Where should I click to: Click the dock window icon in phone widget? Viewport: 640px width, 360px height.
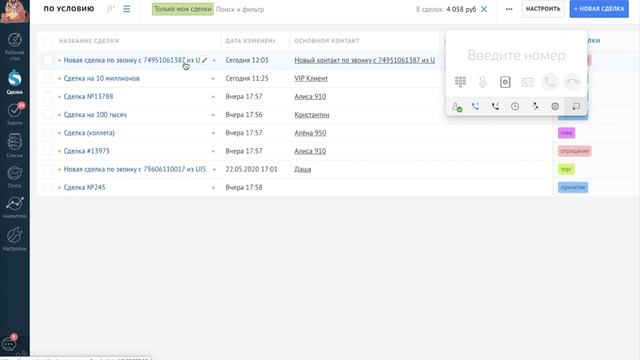pos(576,107)
